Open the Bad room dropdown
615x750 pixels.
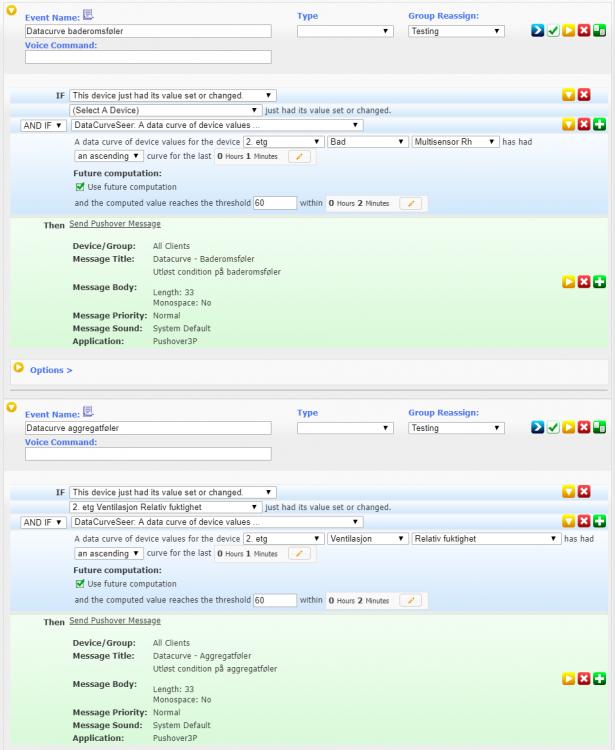coord(368,142)
